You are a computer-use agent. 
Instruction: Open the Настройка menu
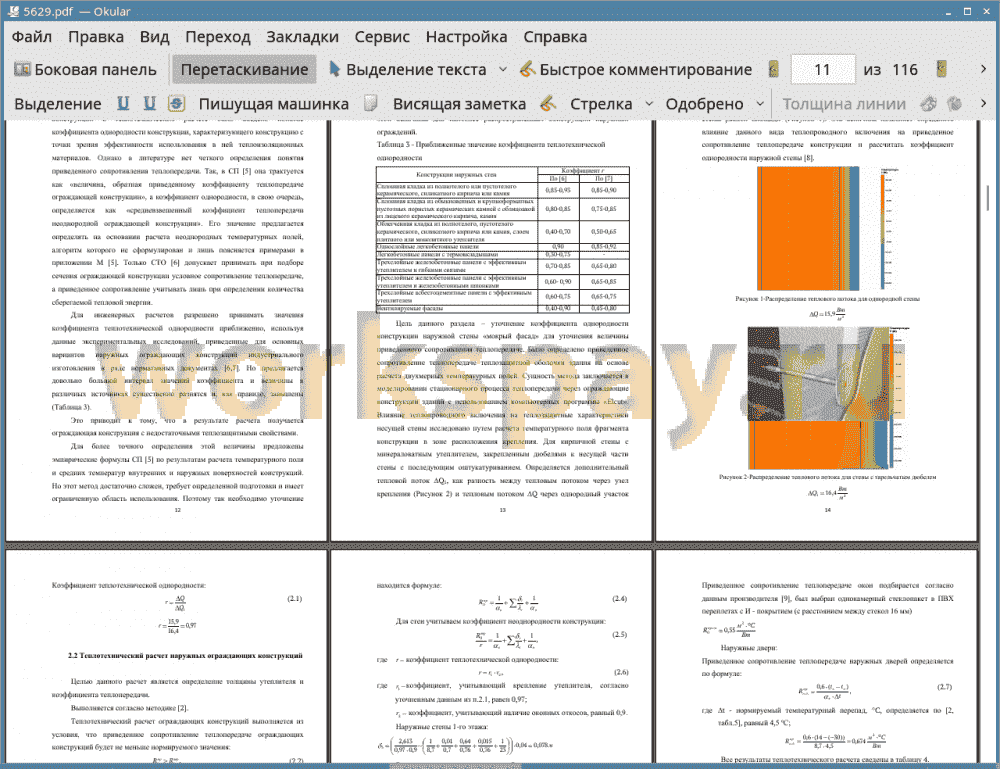[x=467, y=37]
